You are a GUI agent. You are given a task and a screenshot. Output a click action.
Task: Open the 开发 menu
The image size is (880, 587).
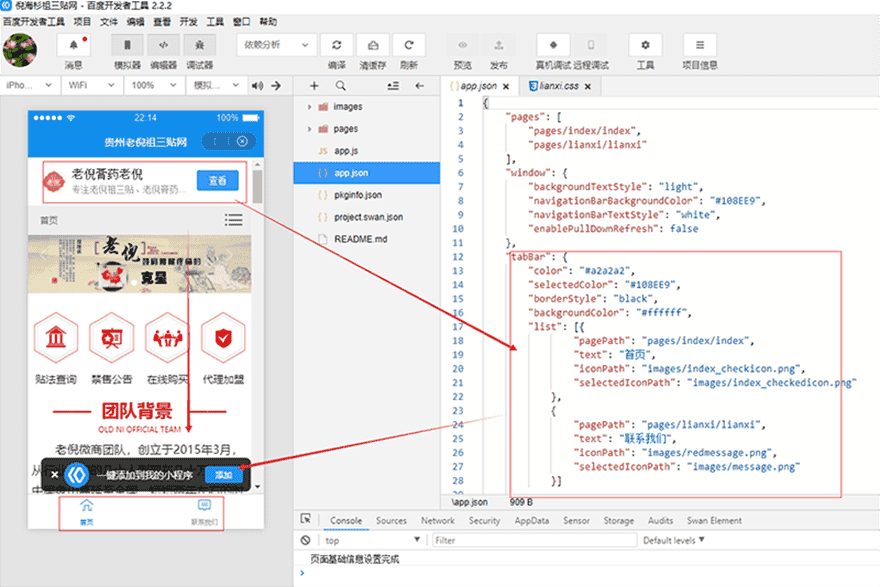tap(189, 22)
